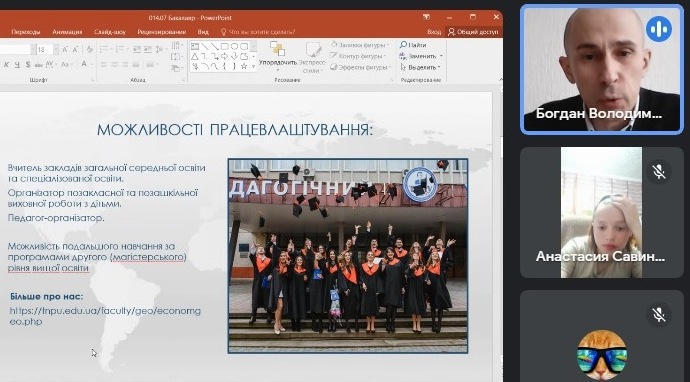Open Эффекты фигуры shape effects menu

[360, 67]
